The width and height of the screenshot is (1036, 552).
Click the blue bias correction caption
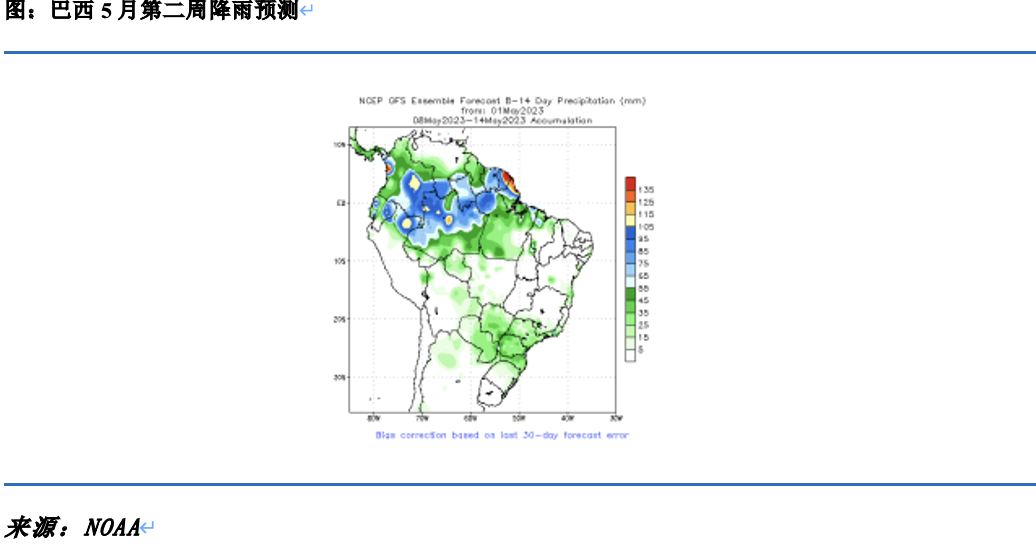pos(502,435)
